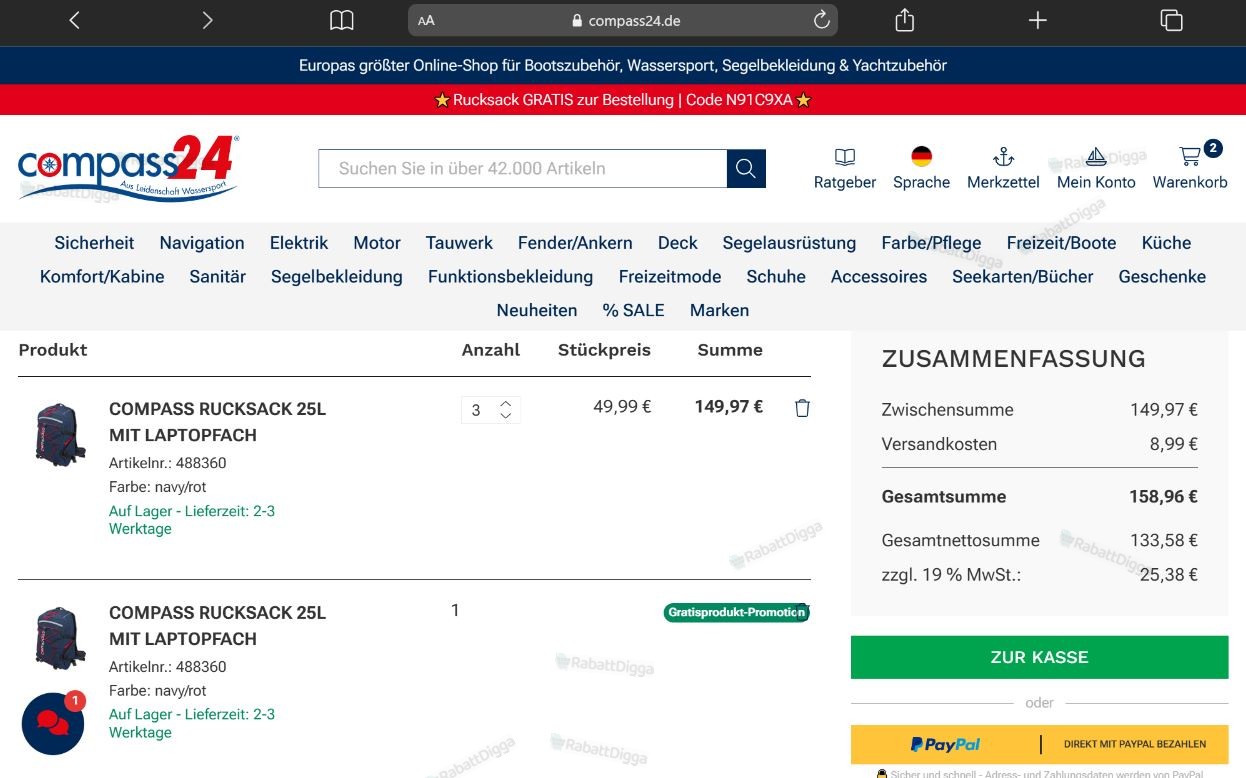Open the Merkzettel anchor icon

(x=1003, y=157)
